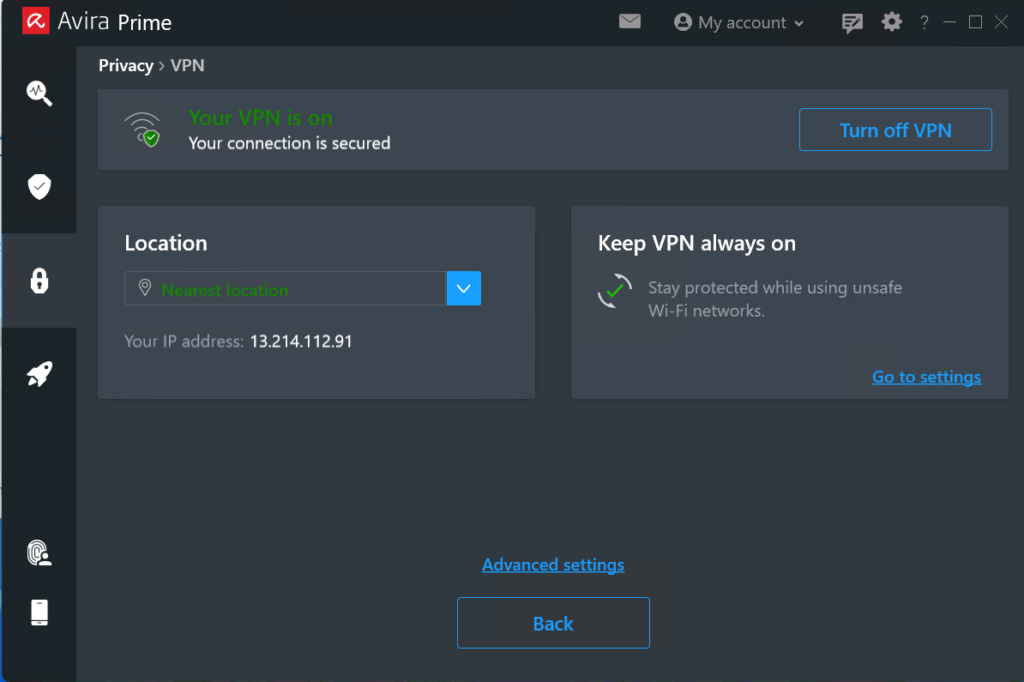The height and width of the screenshot is (682, 1024).
Task: Click the question mark help icon
Action: click(924, 22)
